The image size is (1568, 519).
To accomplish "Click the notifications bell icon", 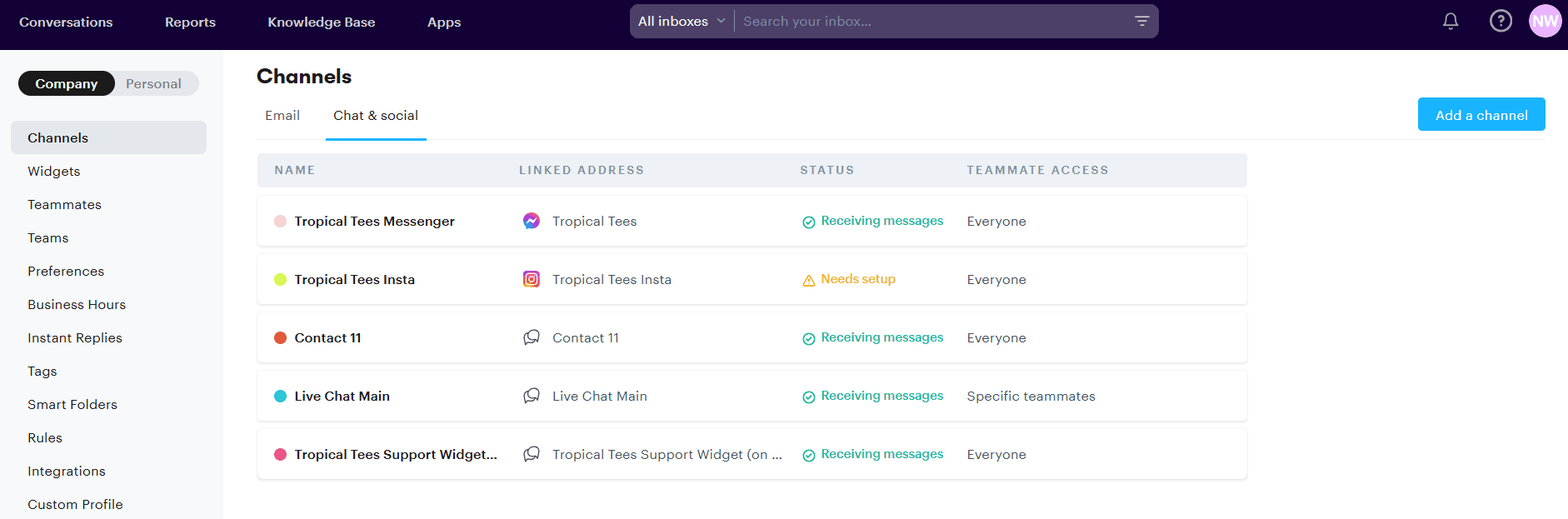I will coord(1451,22).
